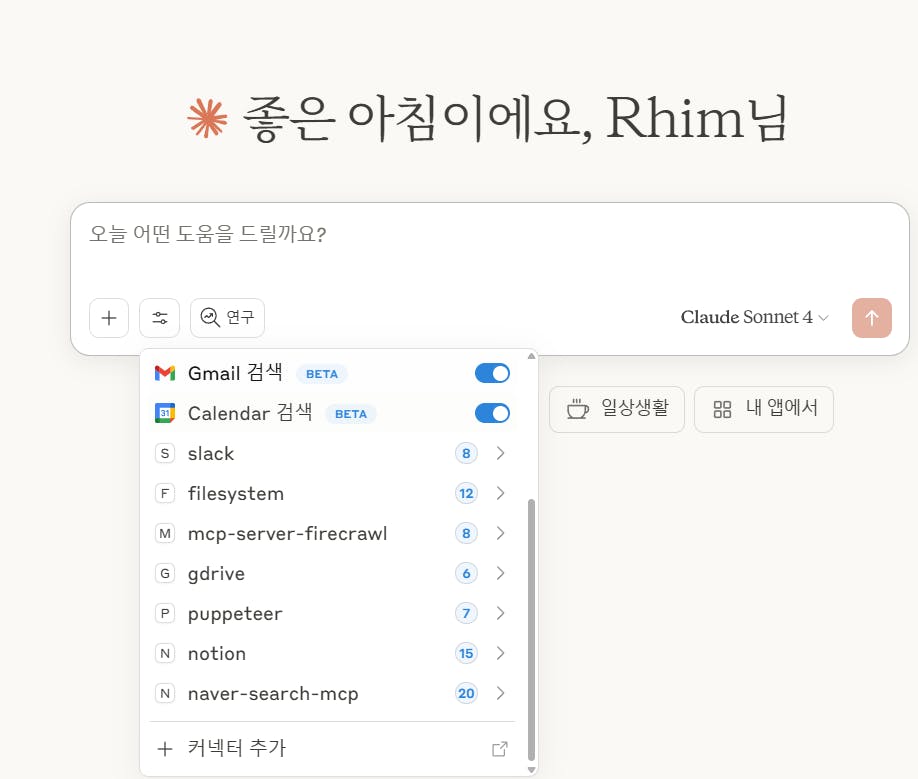This screenshot has height=779, width=918.
Task: Click the orange Claude starburst logo
Action: click(x=207, y=119)
